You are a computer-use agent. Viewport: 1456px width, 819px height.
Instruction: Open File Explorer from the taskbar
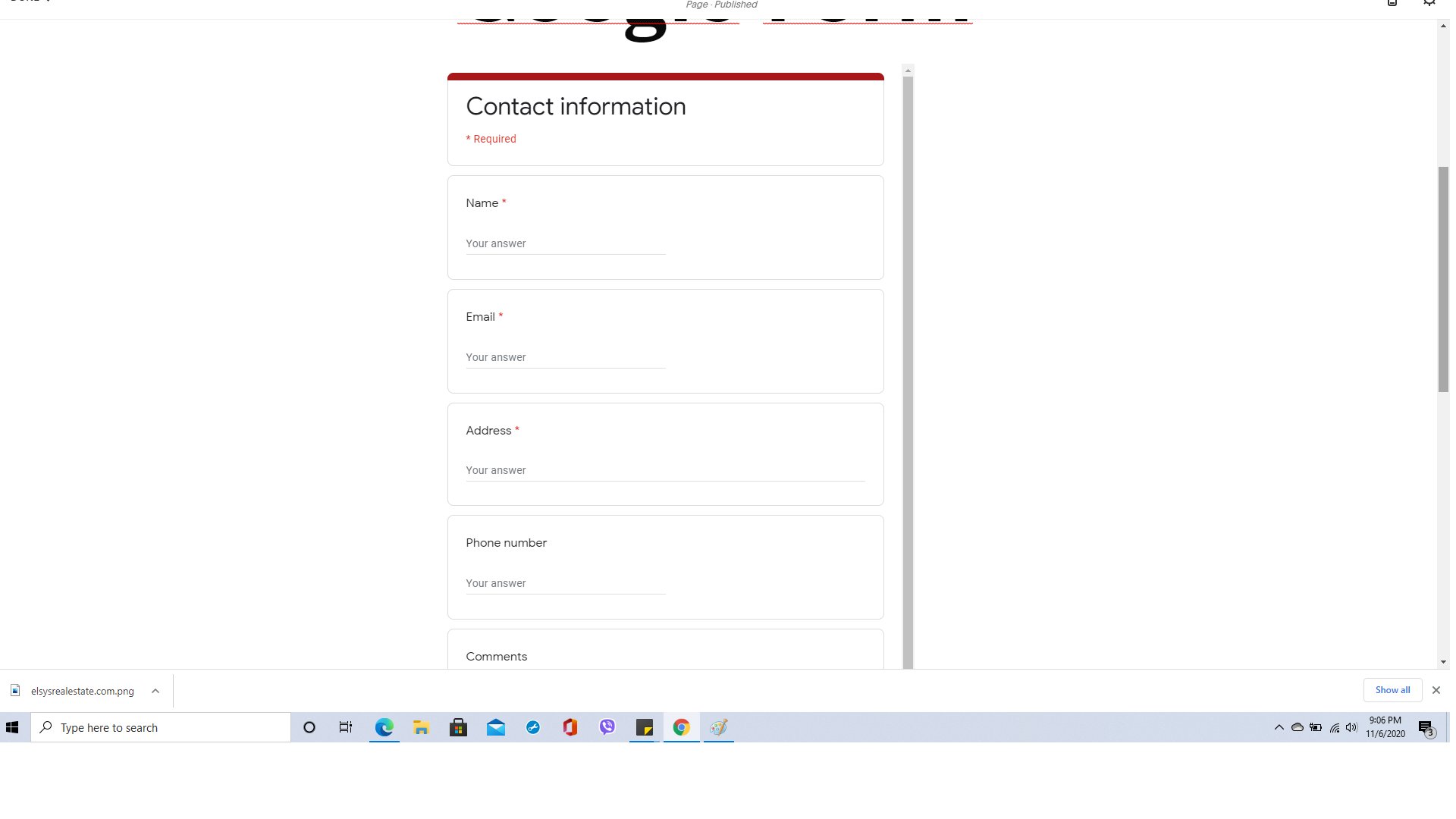click(422, 728)
